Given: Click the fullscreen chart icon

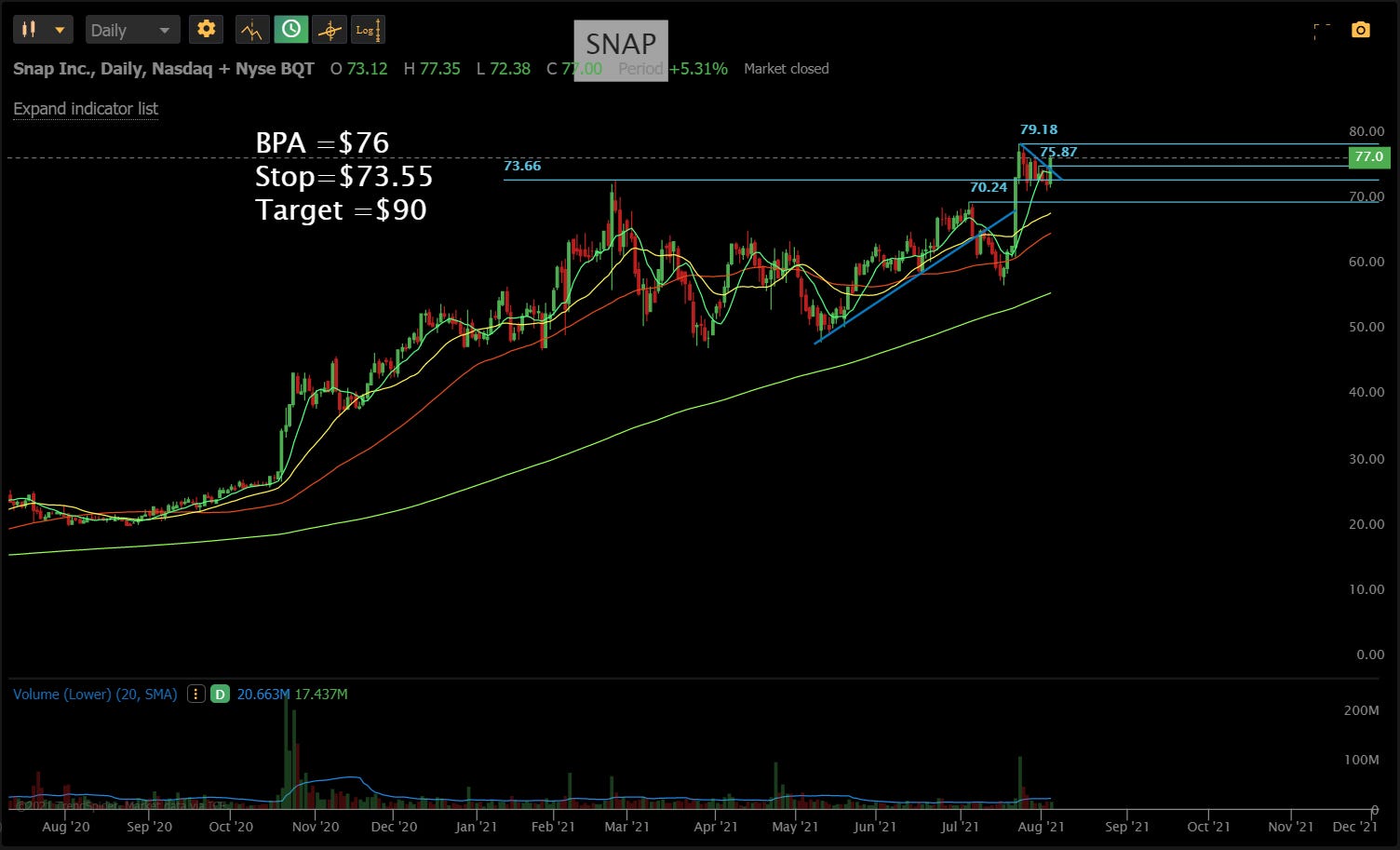Looking at the screenshot, I should coord(1322,31).
